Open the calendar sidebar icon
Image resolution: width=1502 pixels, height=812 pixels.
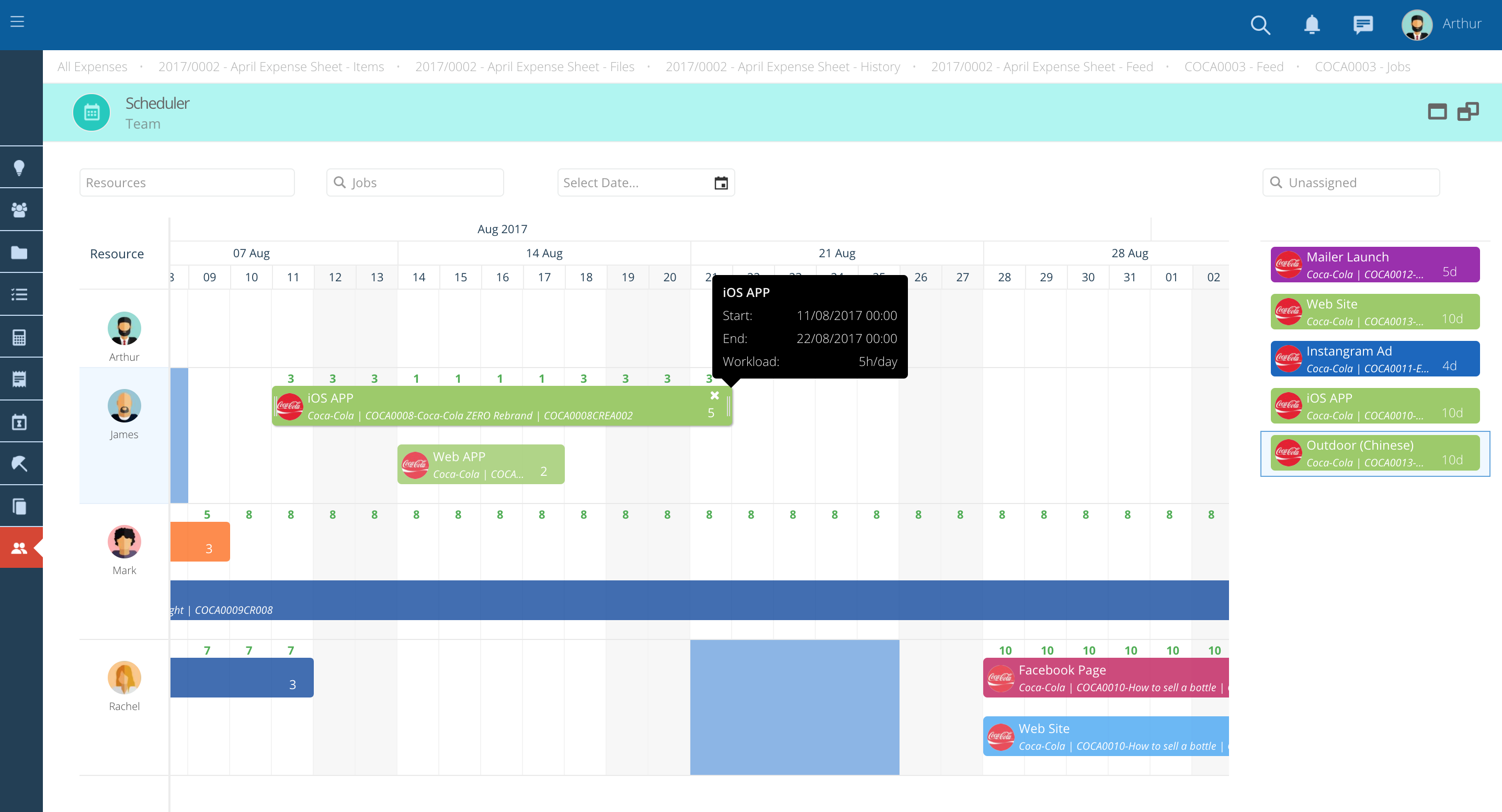click(x=19, y=421)
